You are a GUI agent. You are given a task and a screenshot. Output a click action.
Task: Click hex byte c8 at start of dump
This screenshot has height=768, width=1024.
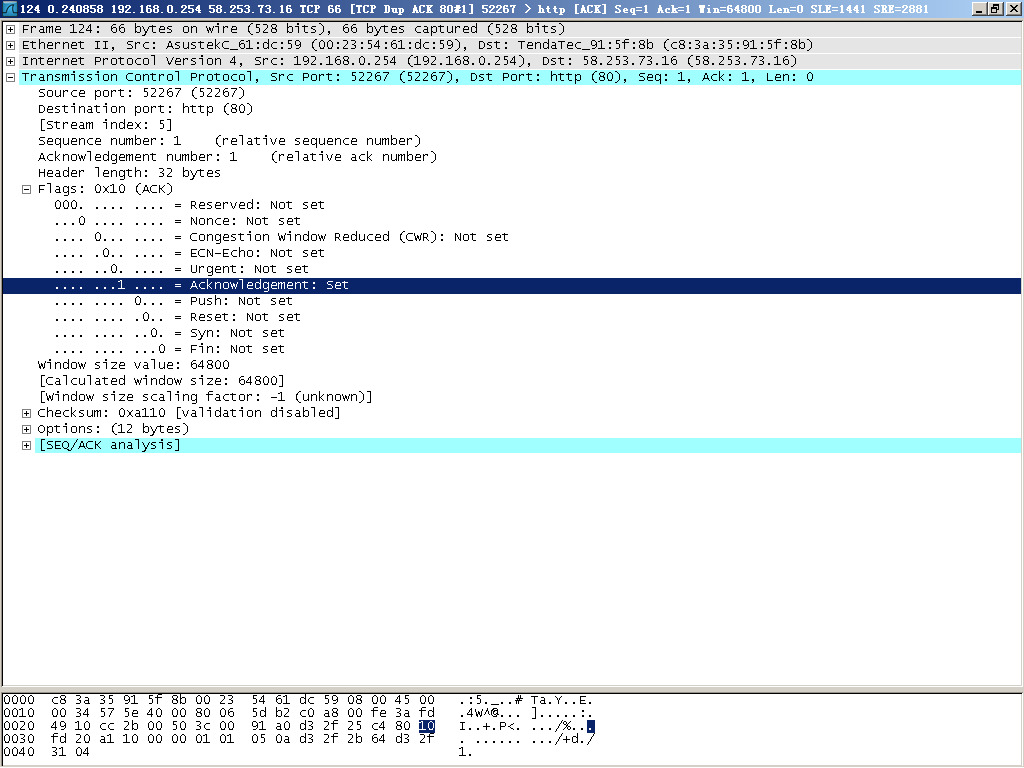coord(59,700)
